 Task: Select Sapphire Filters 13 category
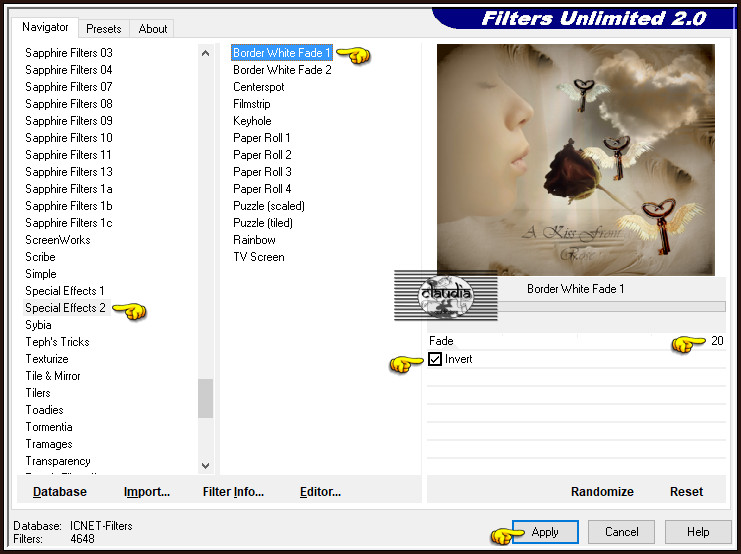(x=69, y=172)
